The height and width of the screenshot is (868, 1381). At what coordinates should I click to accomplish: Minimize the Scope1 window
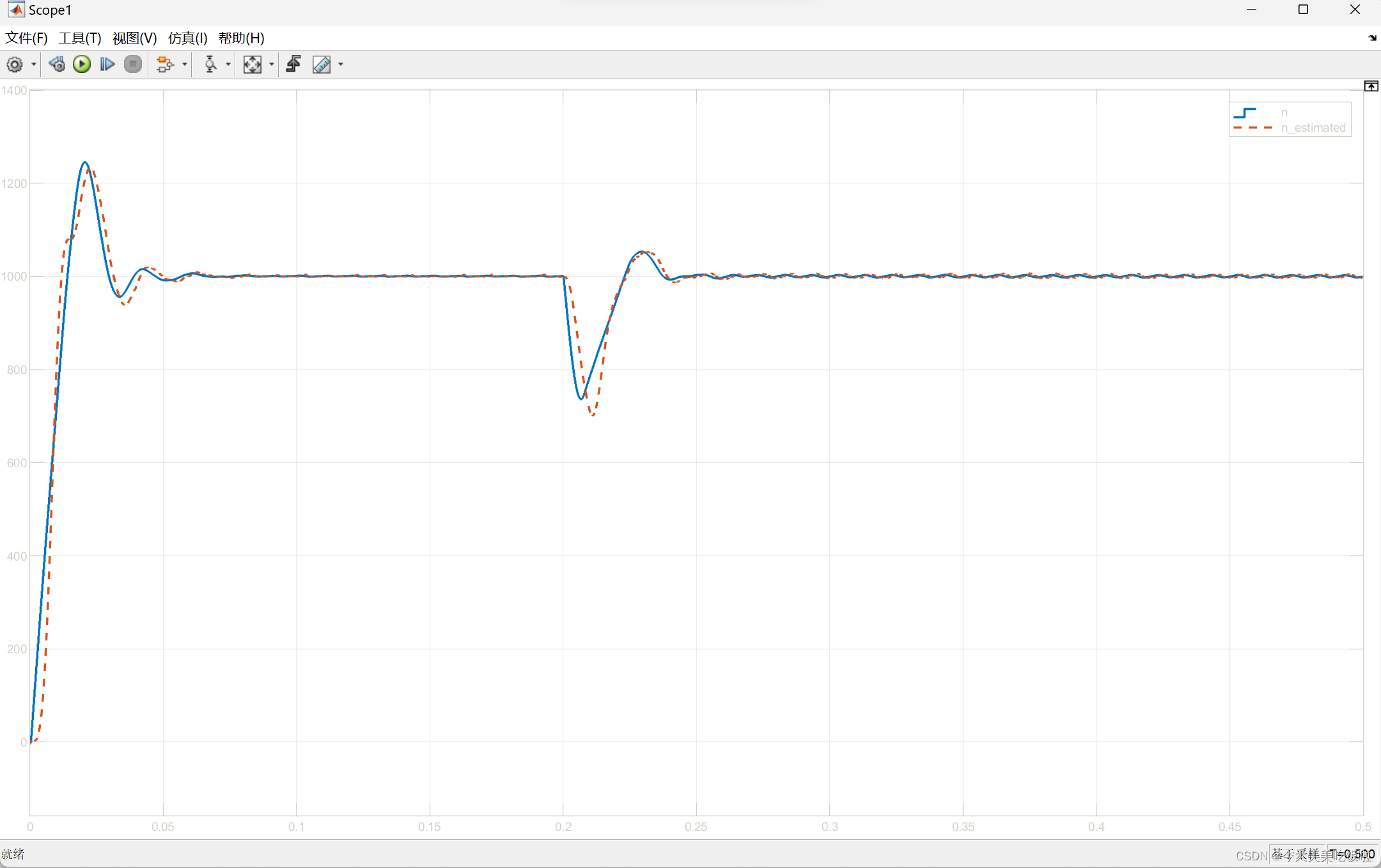[x=1252, y=10]
